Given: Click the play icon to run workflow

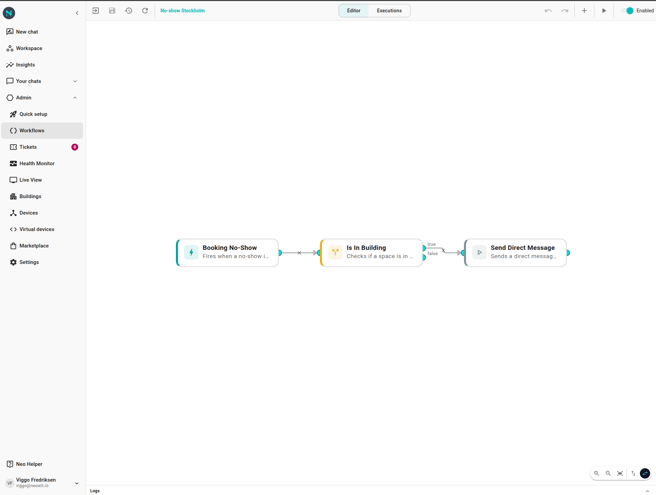Looking at the screenshot, I should (604, 10).
